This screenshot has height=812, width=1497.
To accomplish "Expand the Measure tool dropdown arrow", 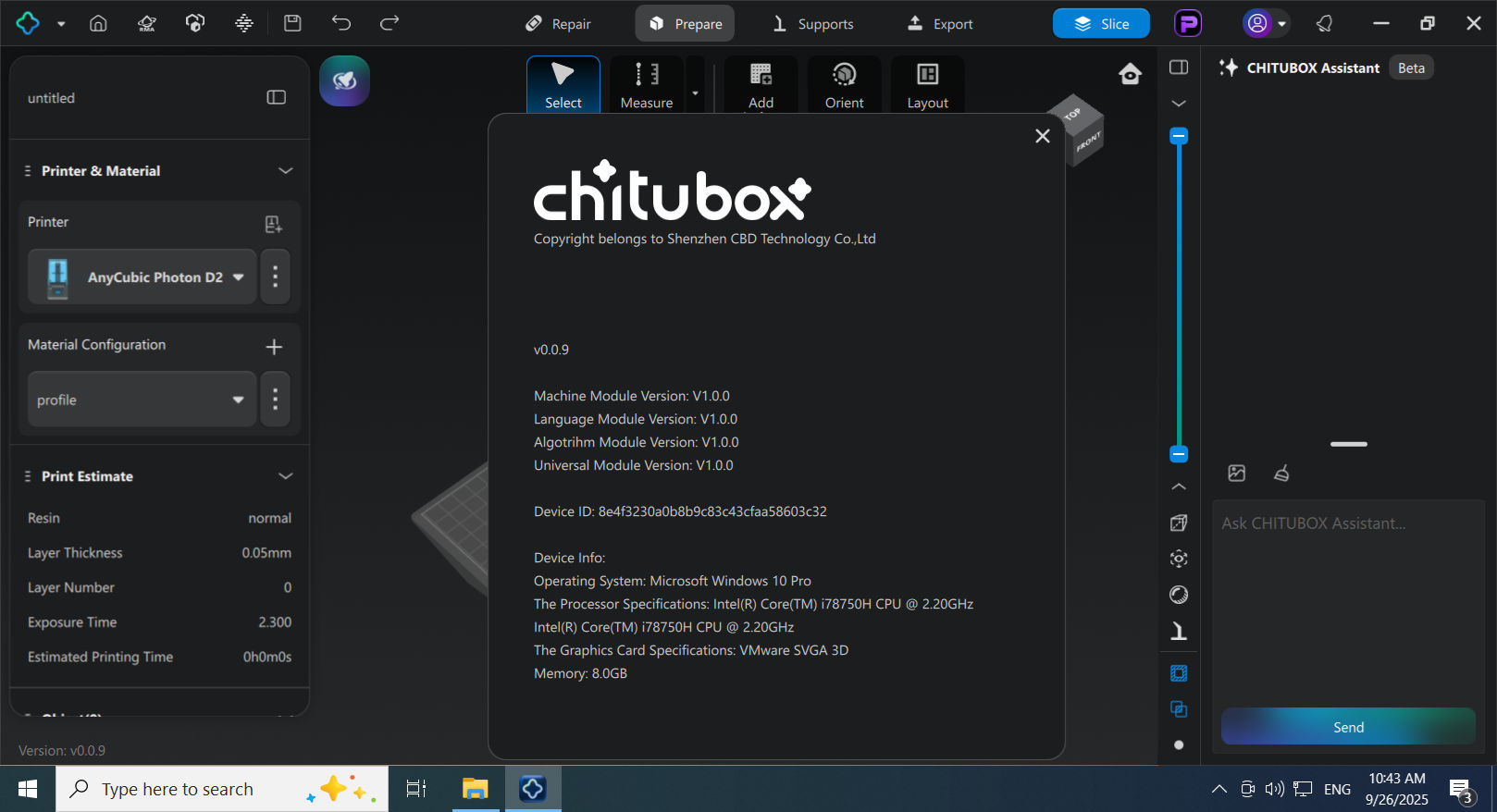I will coord(695,93).
